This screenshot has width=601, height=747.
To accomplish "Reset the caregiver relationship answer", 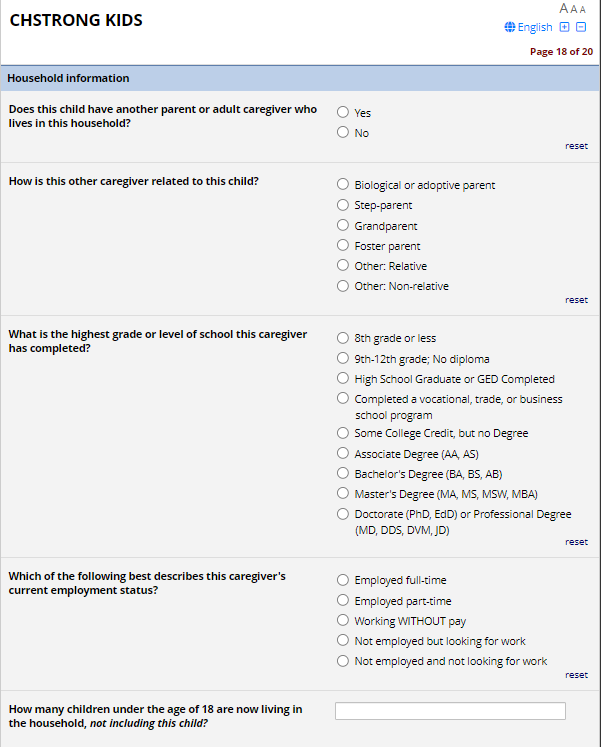I will click(x=576, y=300).
